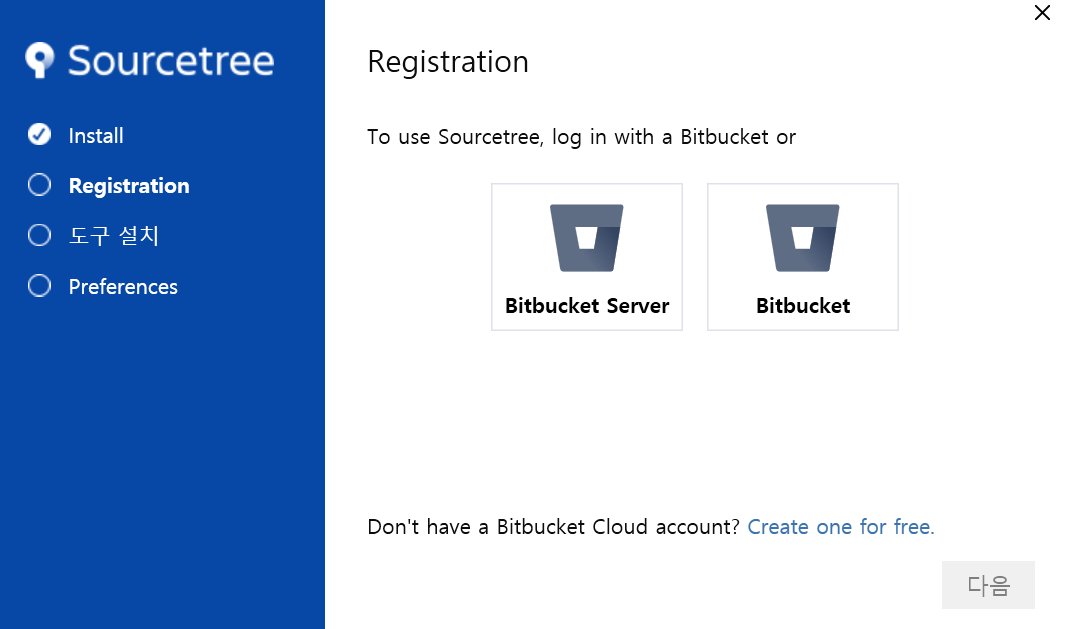Select the Registration step label

tap(129, 186)
